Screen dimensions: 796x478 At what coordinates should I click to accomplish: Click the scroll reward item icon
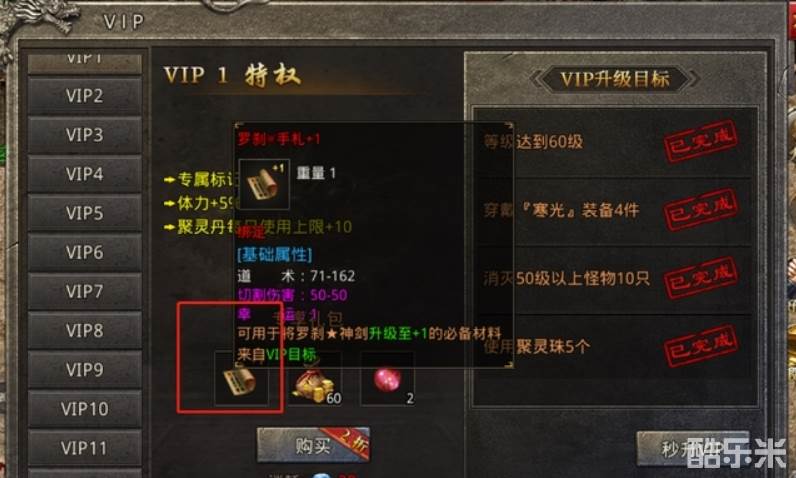[241, 380]
